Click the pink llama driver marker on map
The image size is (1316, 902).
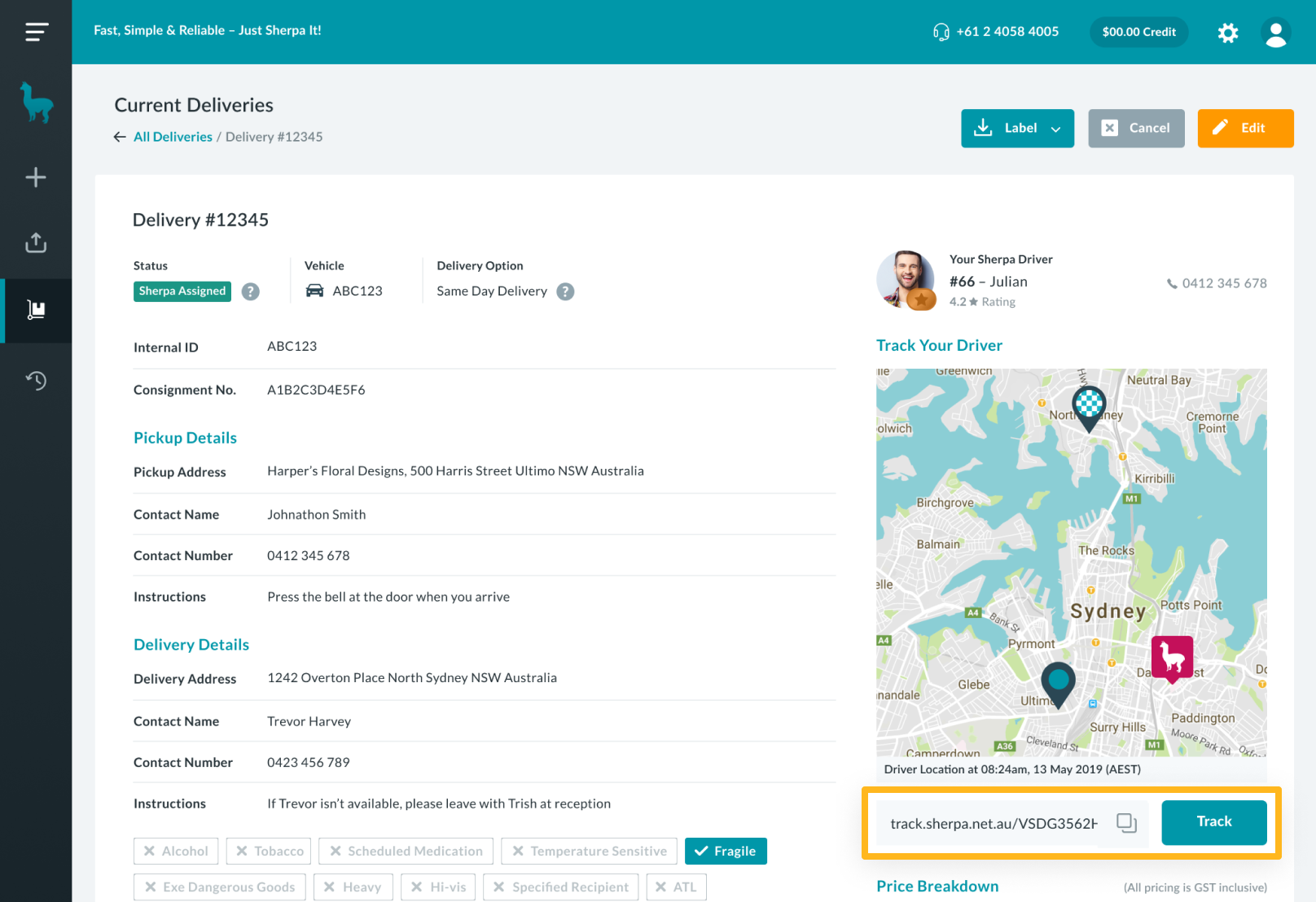tap(1172, 659)
